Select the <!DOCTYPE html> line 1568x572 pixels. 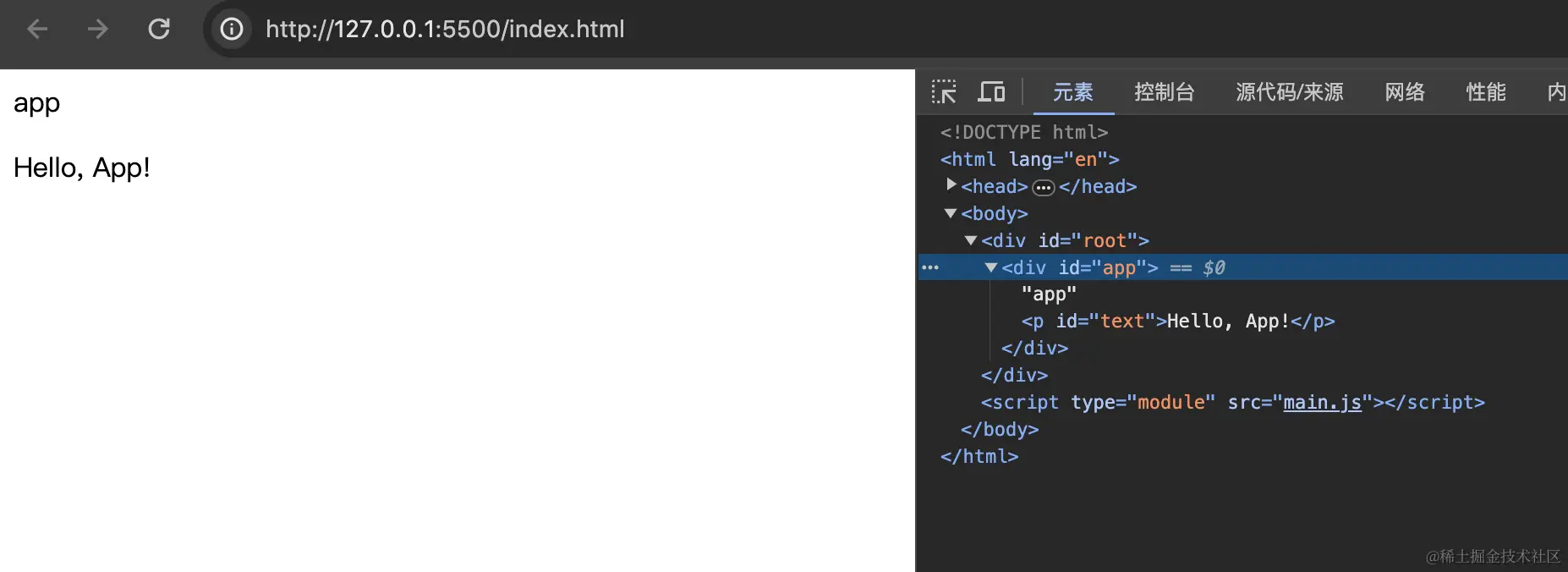[x=1024, y=132]
